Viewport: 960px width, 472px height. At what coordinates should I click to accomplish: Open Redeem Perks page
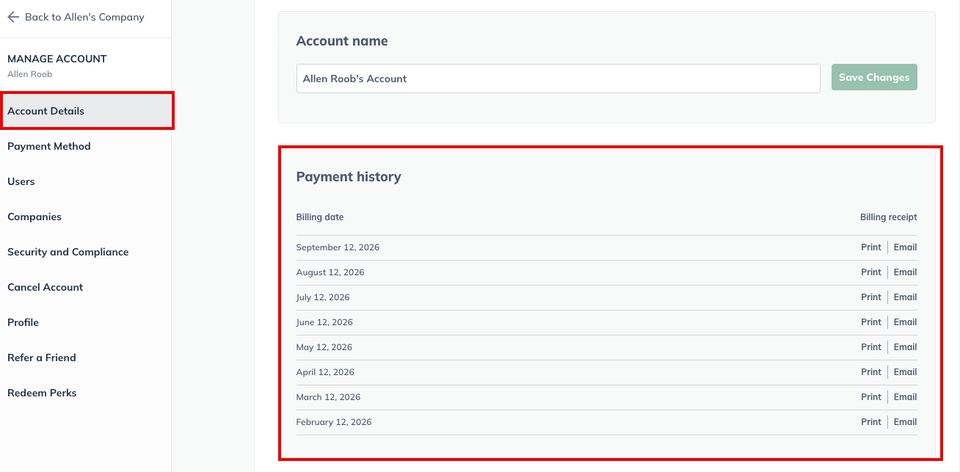click(42, 393)
